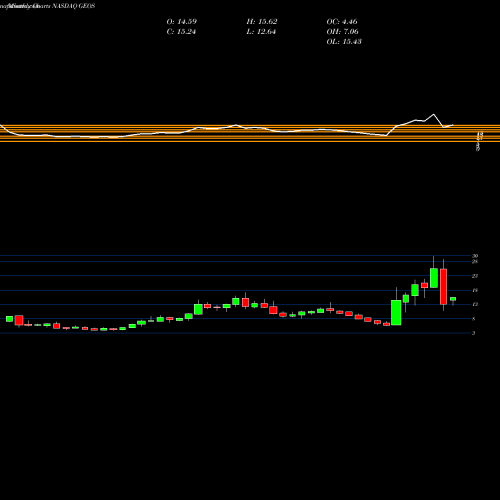Click the OL: 15.43 value
Viewport: 500px width, 500px height.
[344, 42]
